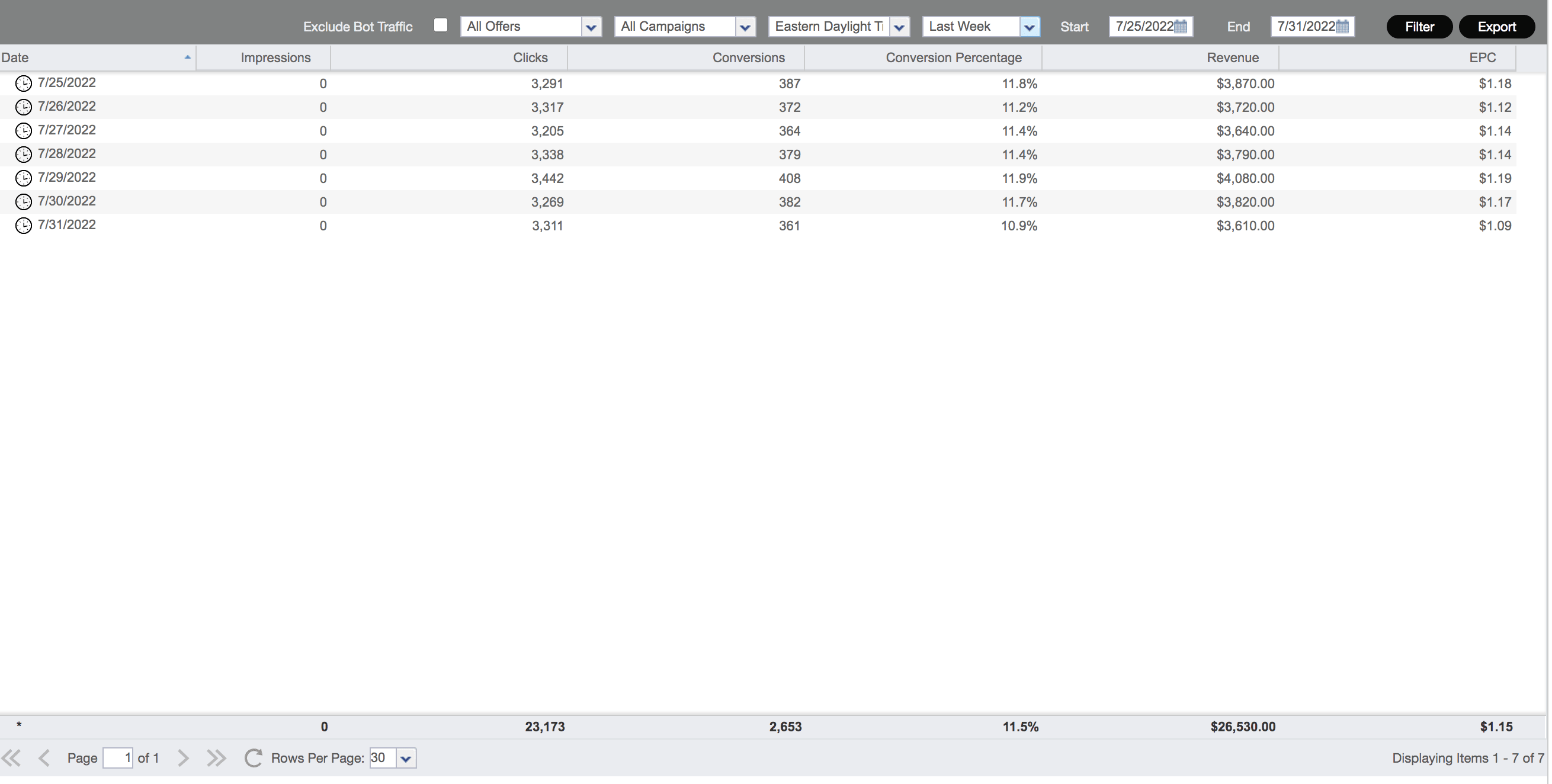This screenshot has width=1552, height=784.
Task: Click the 361 conversions value
Action: (x=791, y=226)
